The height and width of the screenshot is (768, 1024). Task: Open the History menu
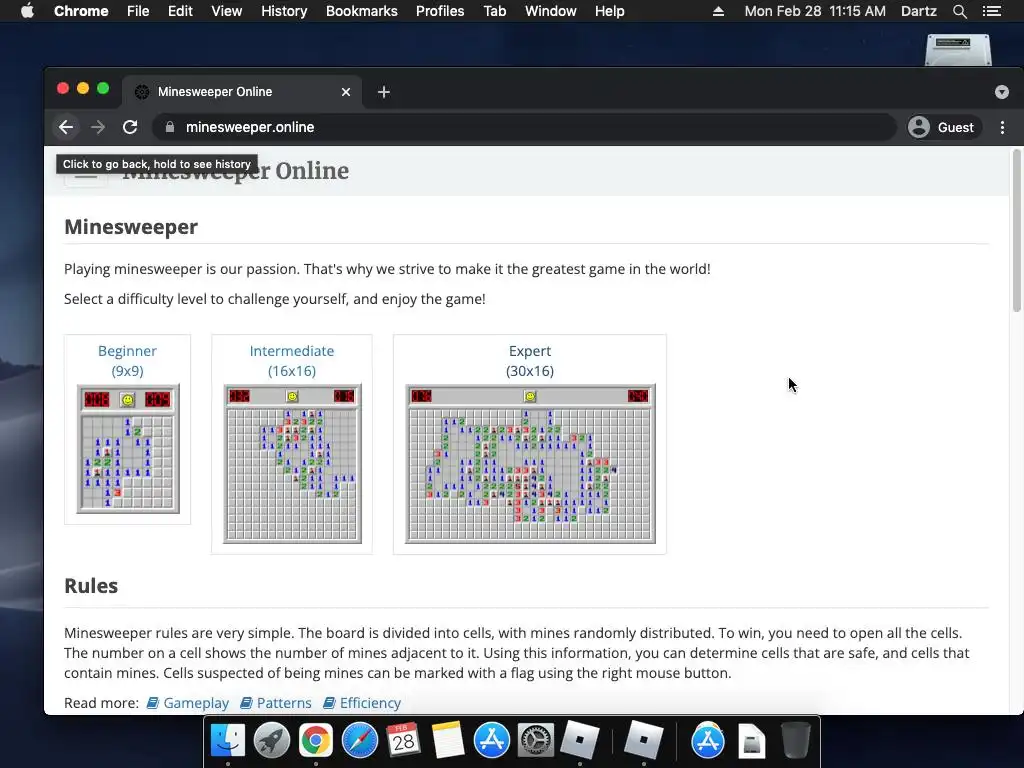284,11
